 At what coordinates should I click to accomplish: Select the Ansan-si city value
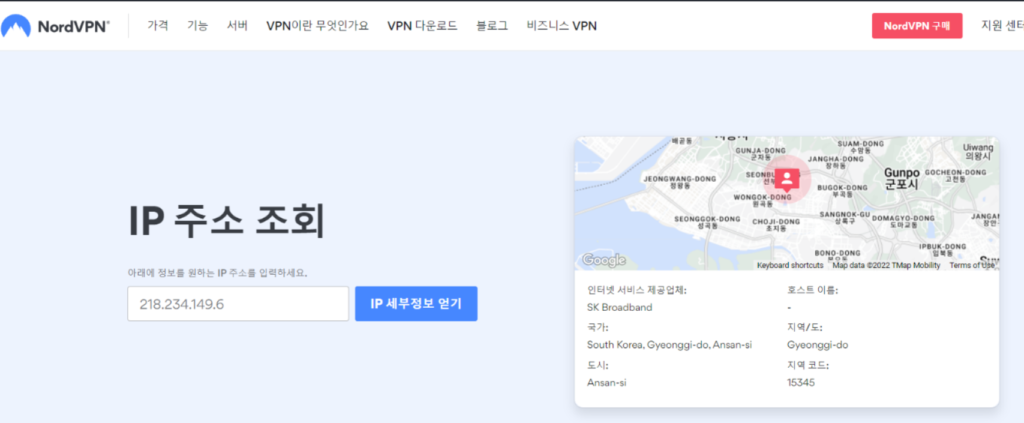click(607, 383)
